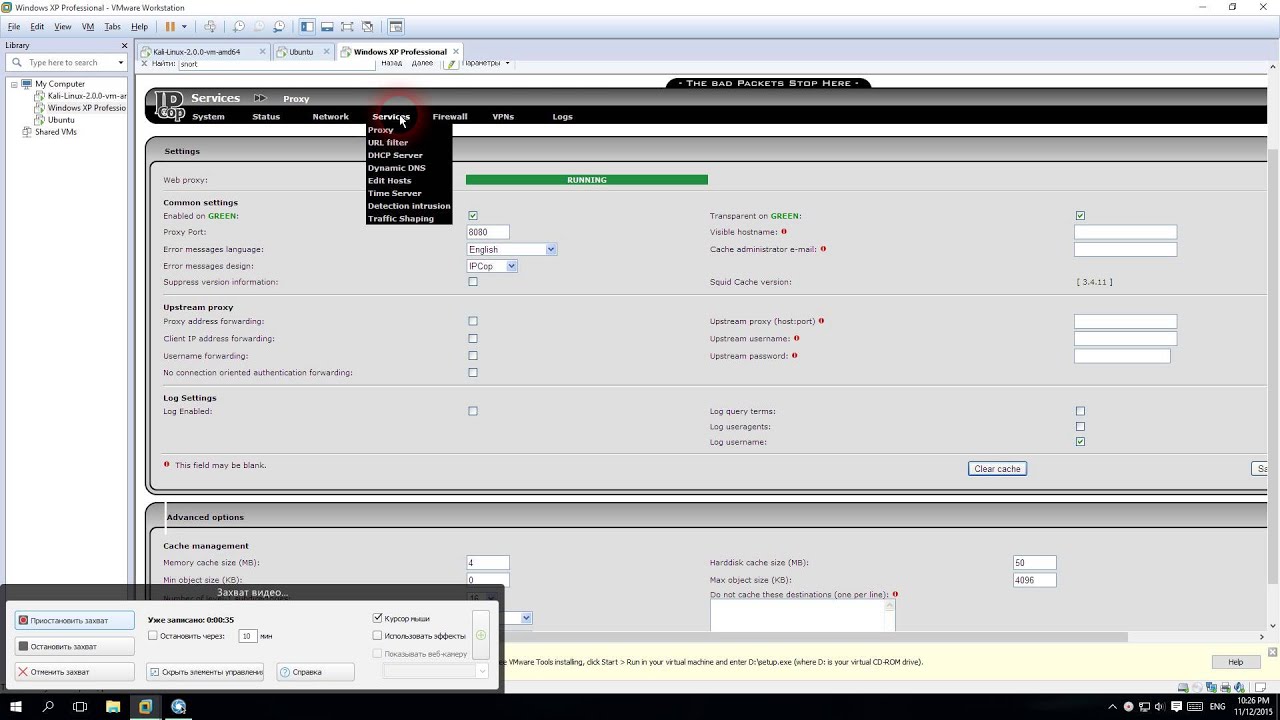
Task: Click the running proxy status bar
Action: pos(586,180)
